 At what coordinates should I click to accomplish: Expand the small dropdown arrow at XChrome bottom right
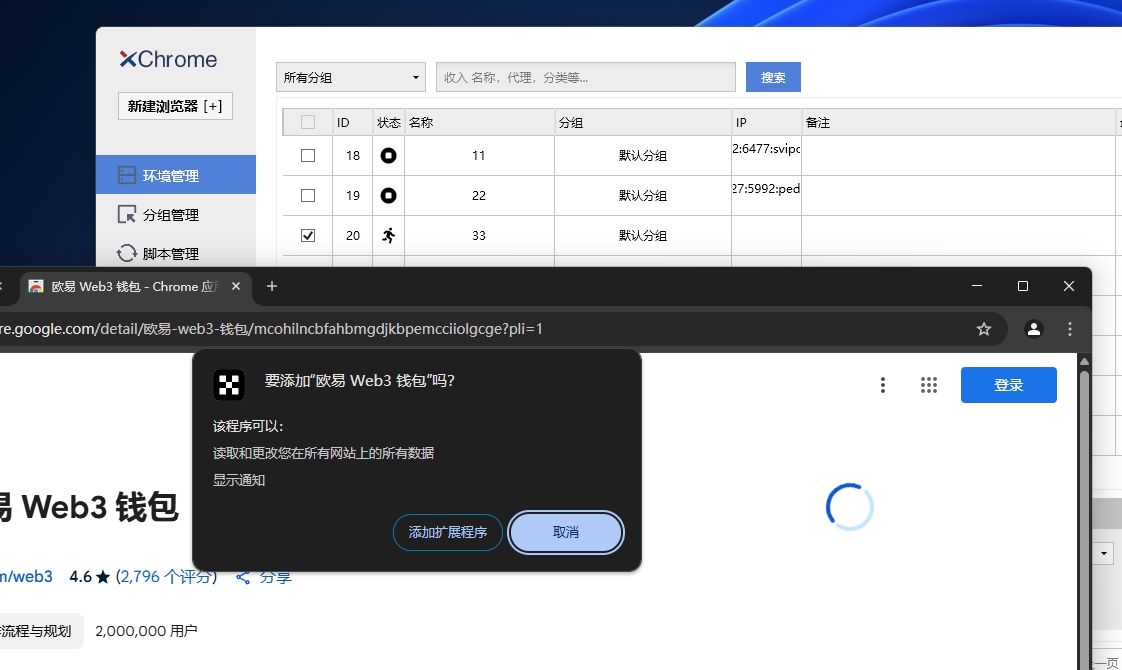pos(1104,553)
